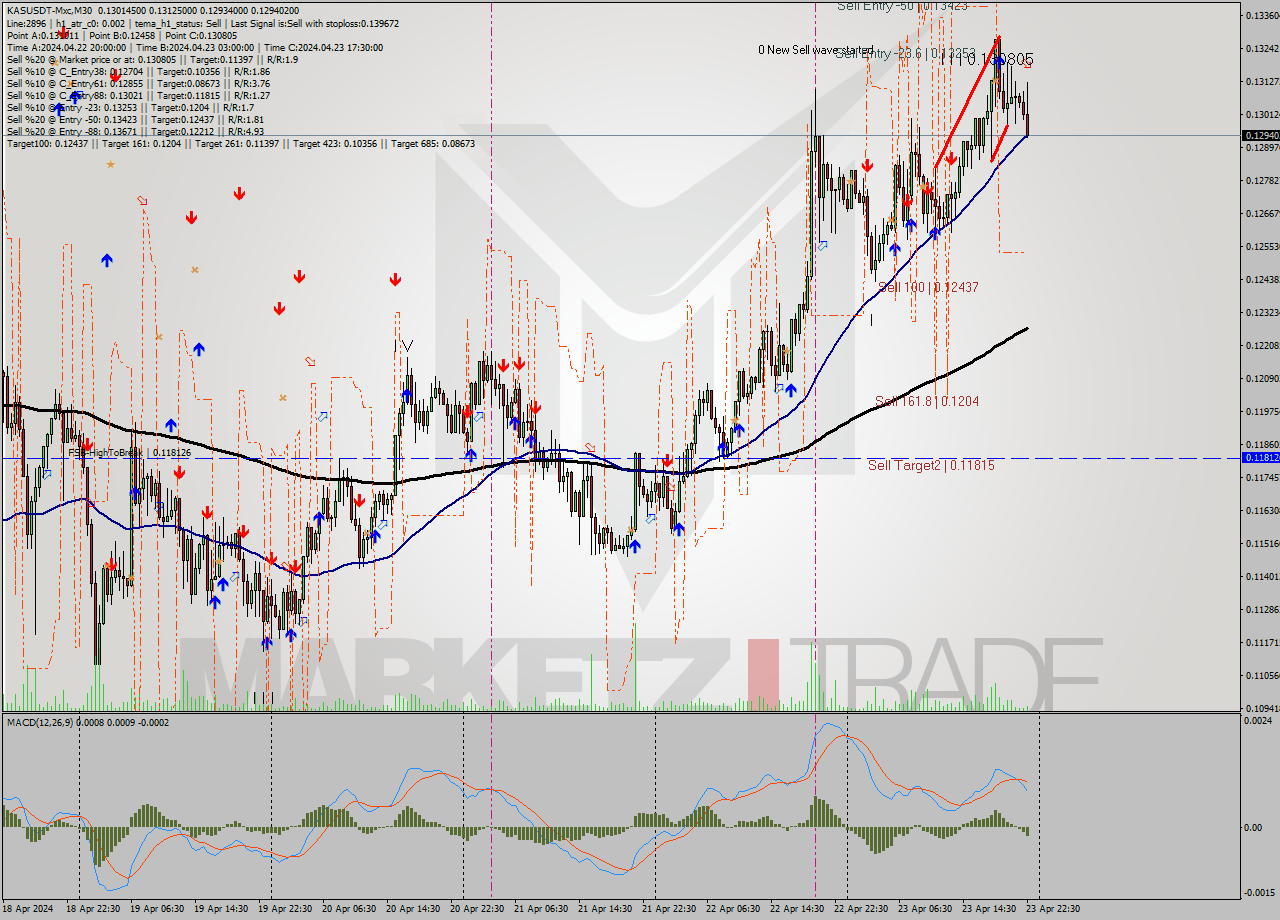Click the 'Sell %10 @ C_Entry88' line
The width and height of the screenshot is (1280, 920).
tap(138, 95)
